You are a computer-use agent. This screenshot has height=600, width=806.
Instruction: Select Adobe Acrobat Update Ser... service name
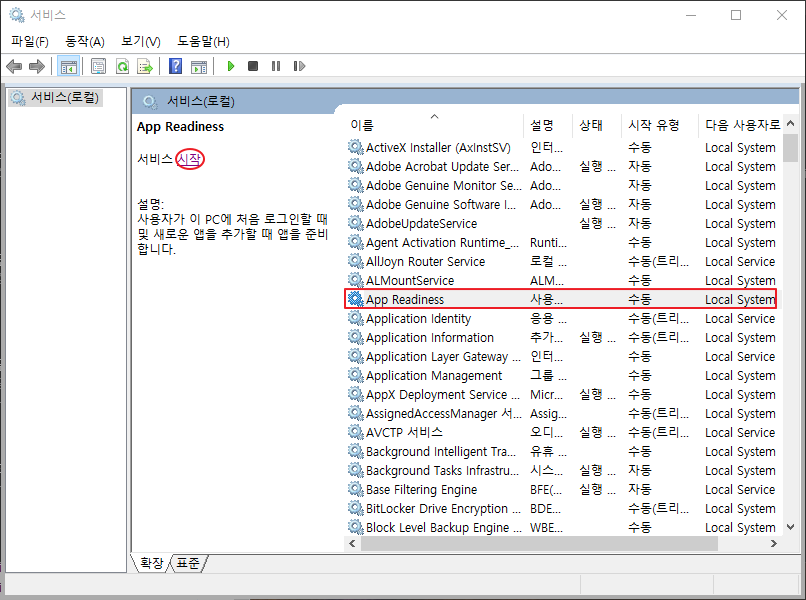coord(442,166)
